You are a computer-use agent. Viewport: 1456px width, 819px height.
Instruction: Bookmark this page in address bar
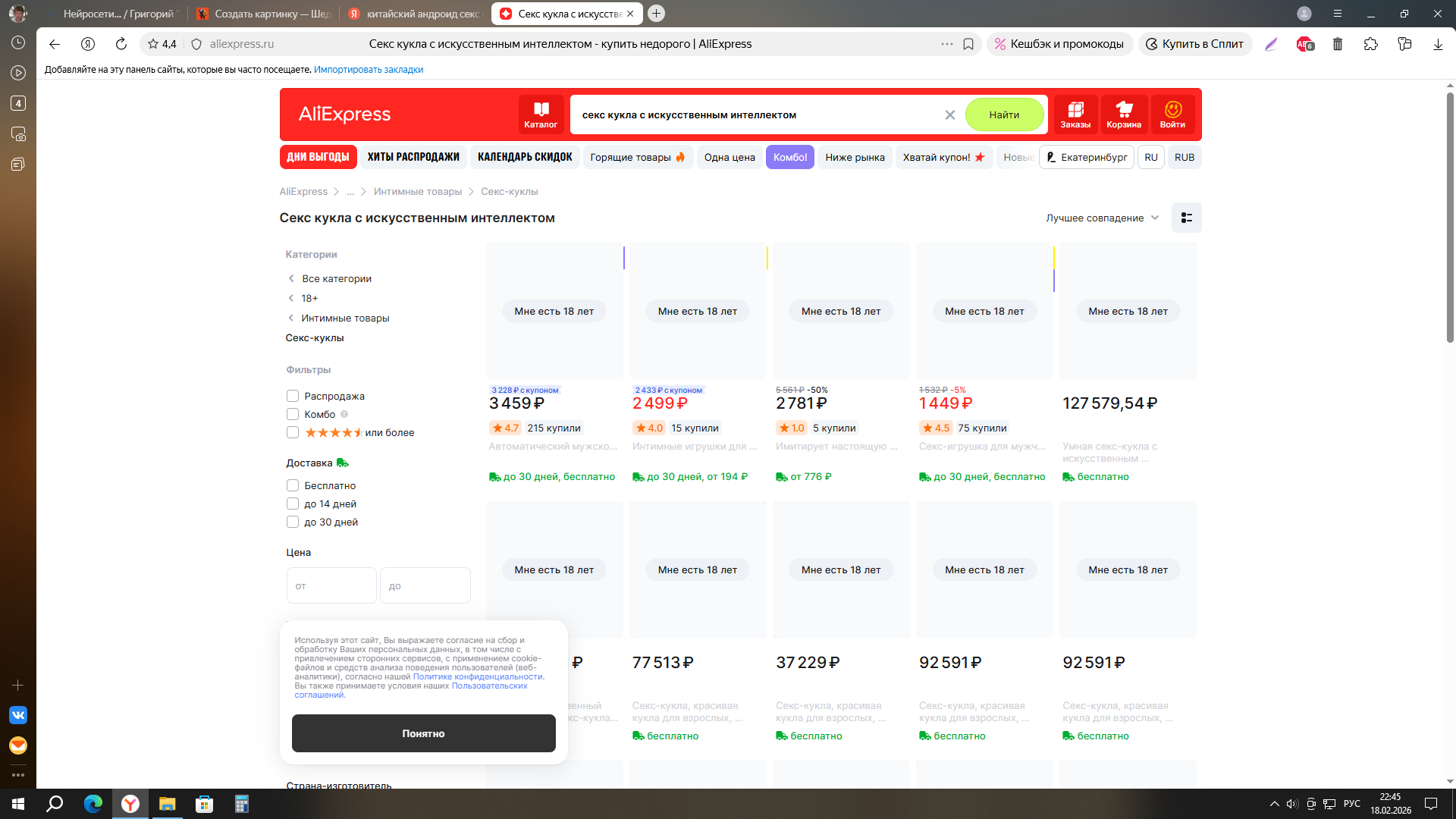tap(968, 44)
